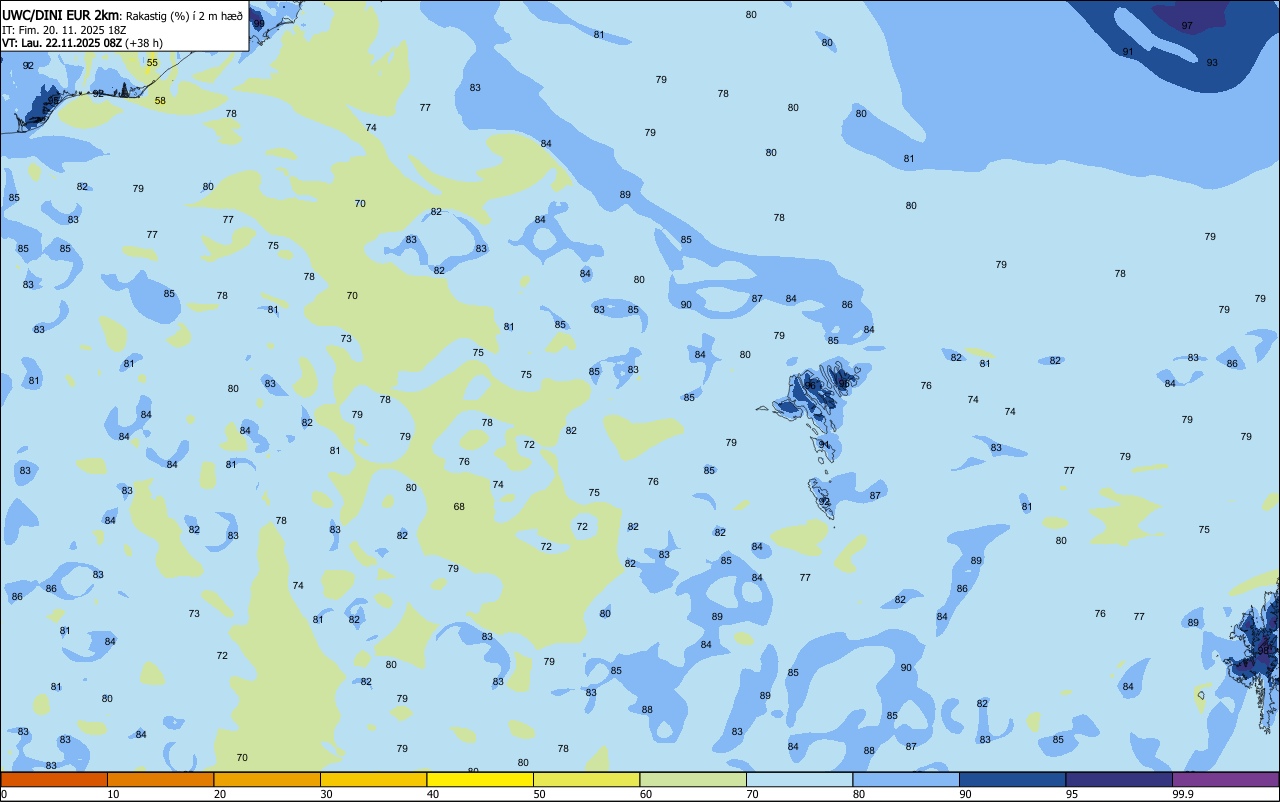
Task: Click the '58' humidity value on the map
Action: 160,100
